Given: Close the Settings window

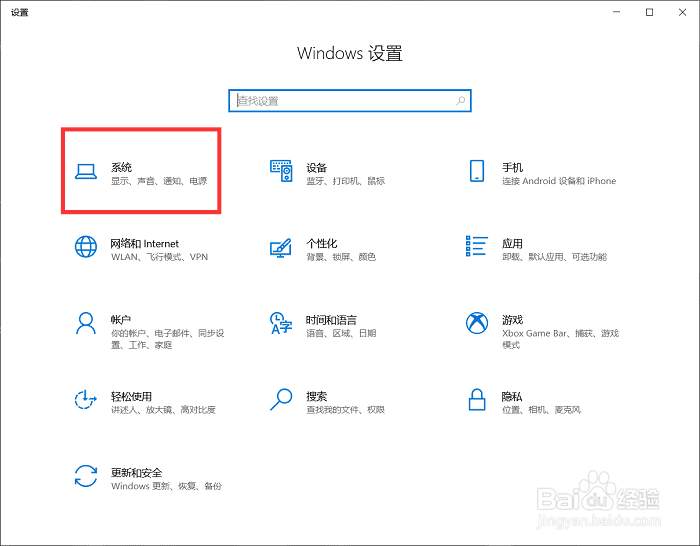Looking at the screenshot, I should (683, 12).
